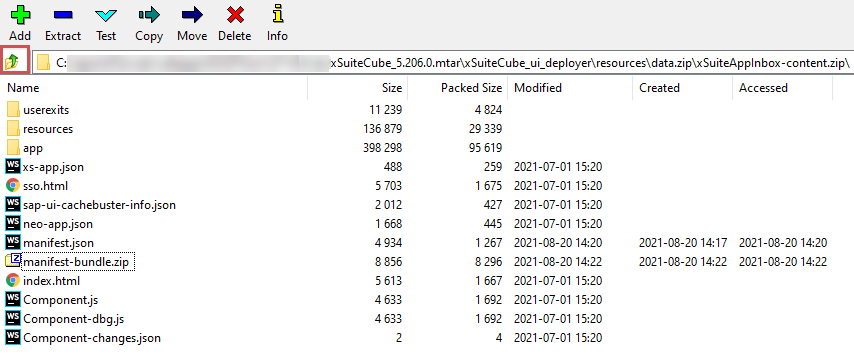Click sap-ui-cachebuster-info.json file icon
The image size is (854, 362).
tap(14, 205)
